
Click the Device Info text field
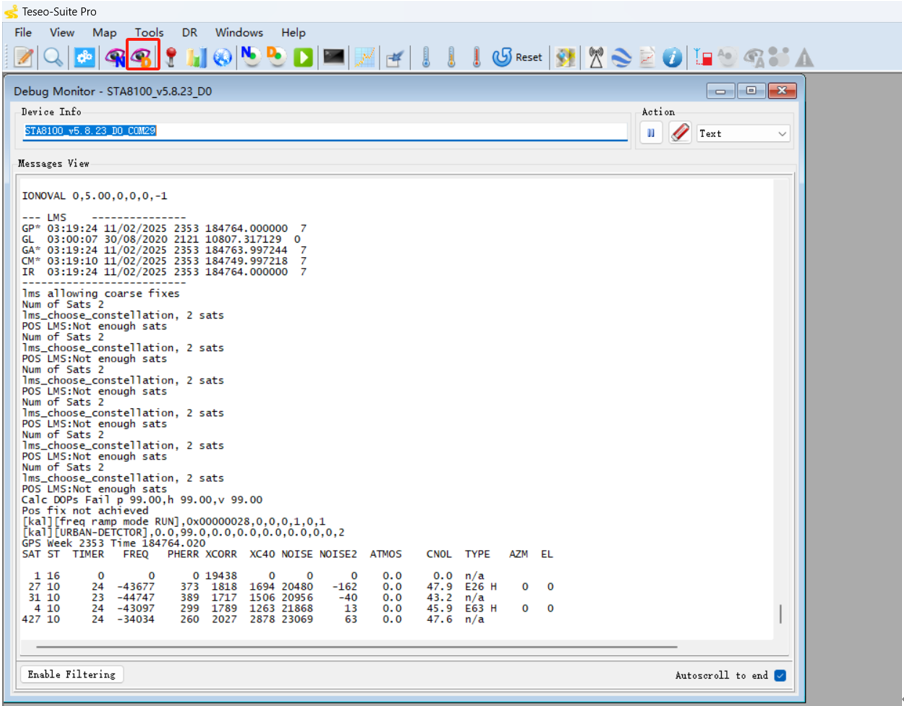coord(325,131)
